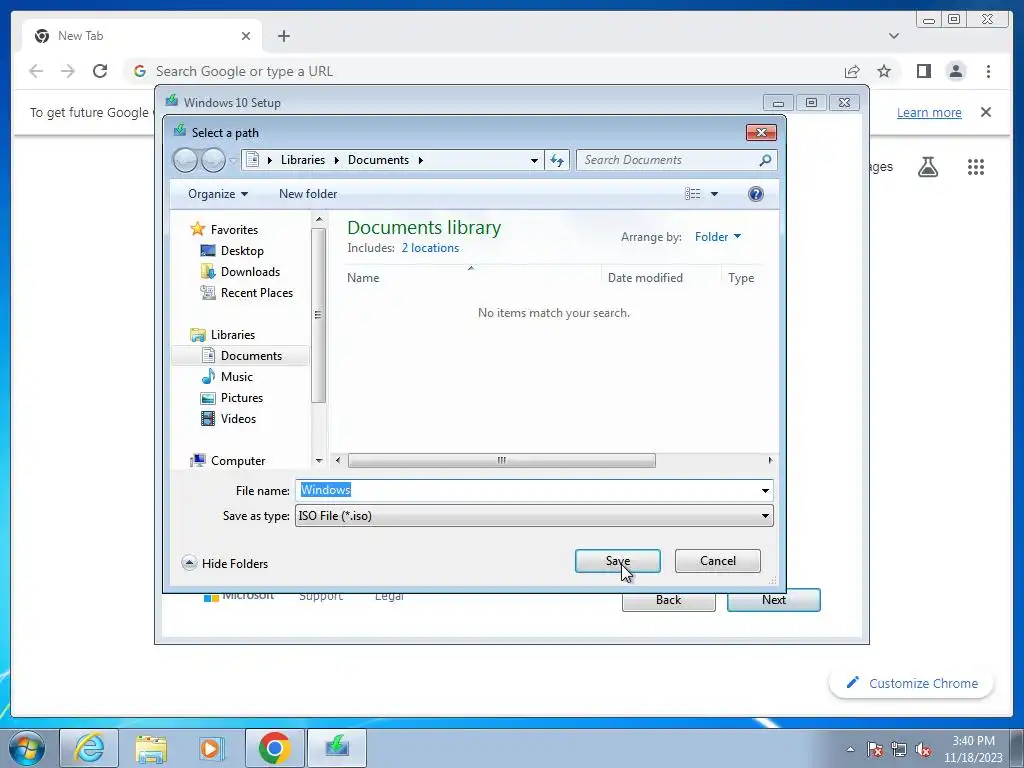Share this page icon in Chrome
This screenshot has width=1024, height=768.
tap(852, 71)
